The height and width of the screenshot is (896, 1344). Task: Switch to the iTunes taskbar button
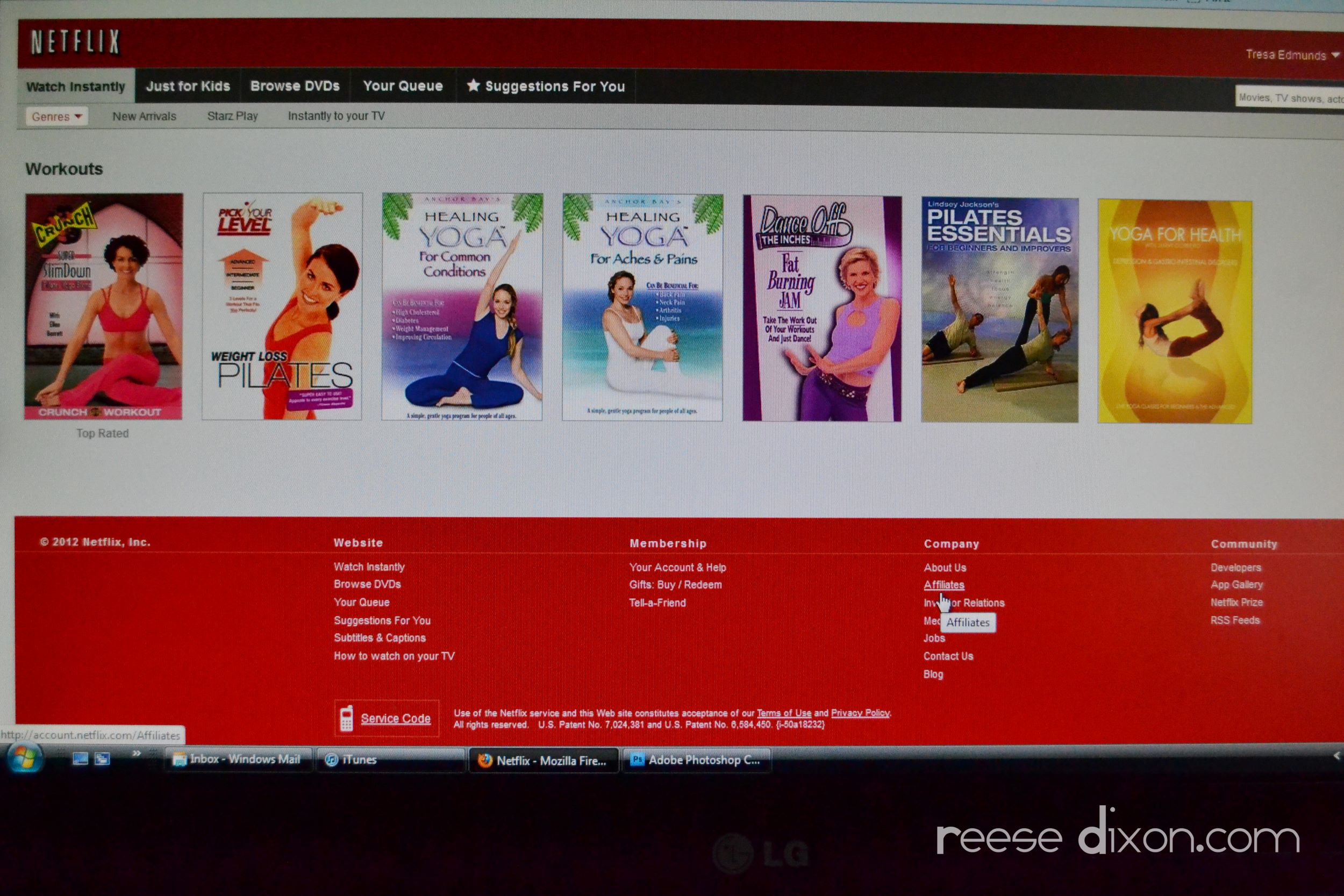click(x=390, y=760)
